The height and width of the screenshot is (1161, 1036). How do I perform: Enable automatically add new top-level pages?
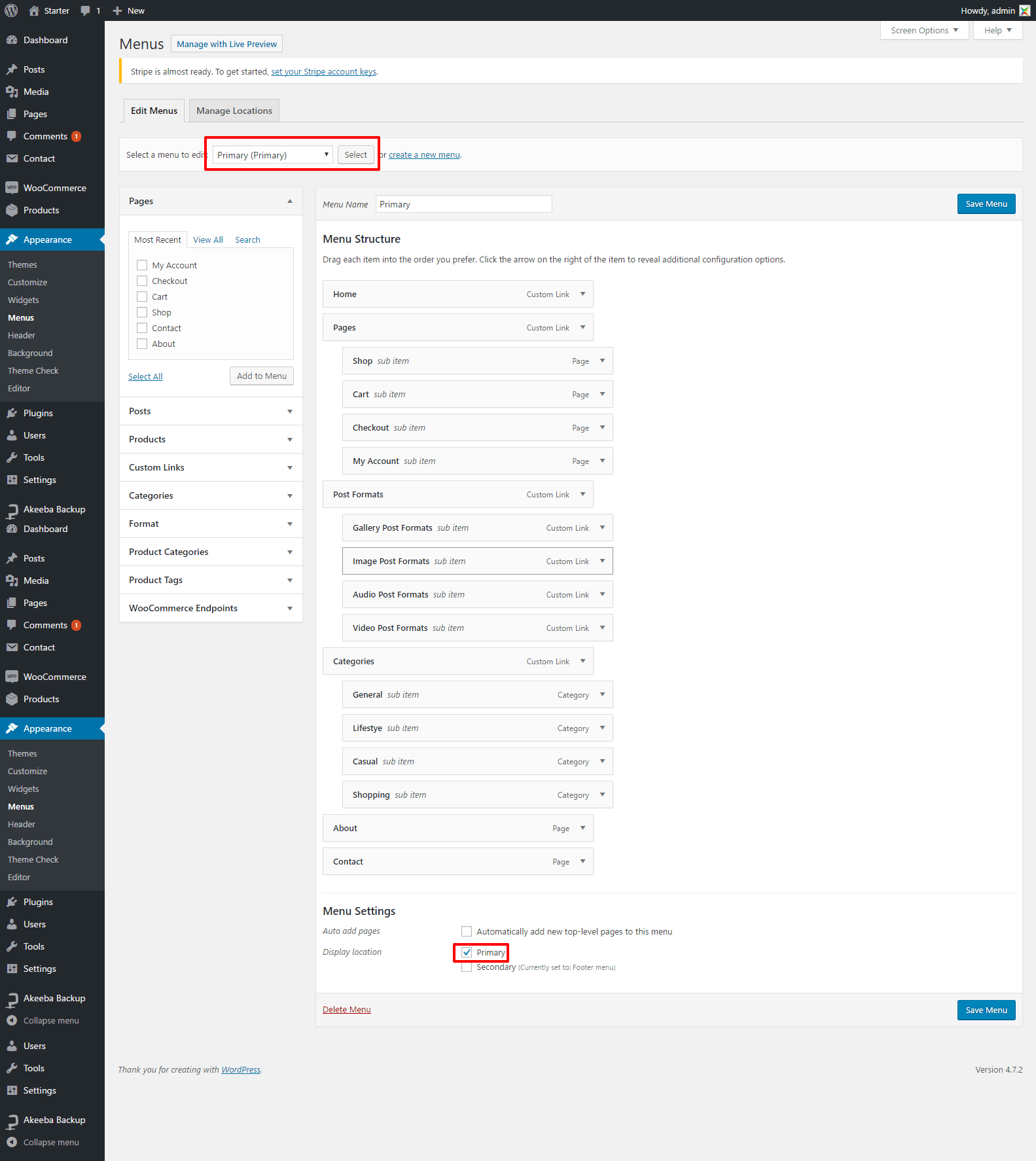click(467, 931)
